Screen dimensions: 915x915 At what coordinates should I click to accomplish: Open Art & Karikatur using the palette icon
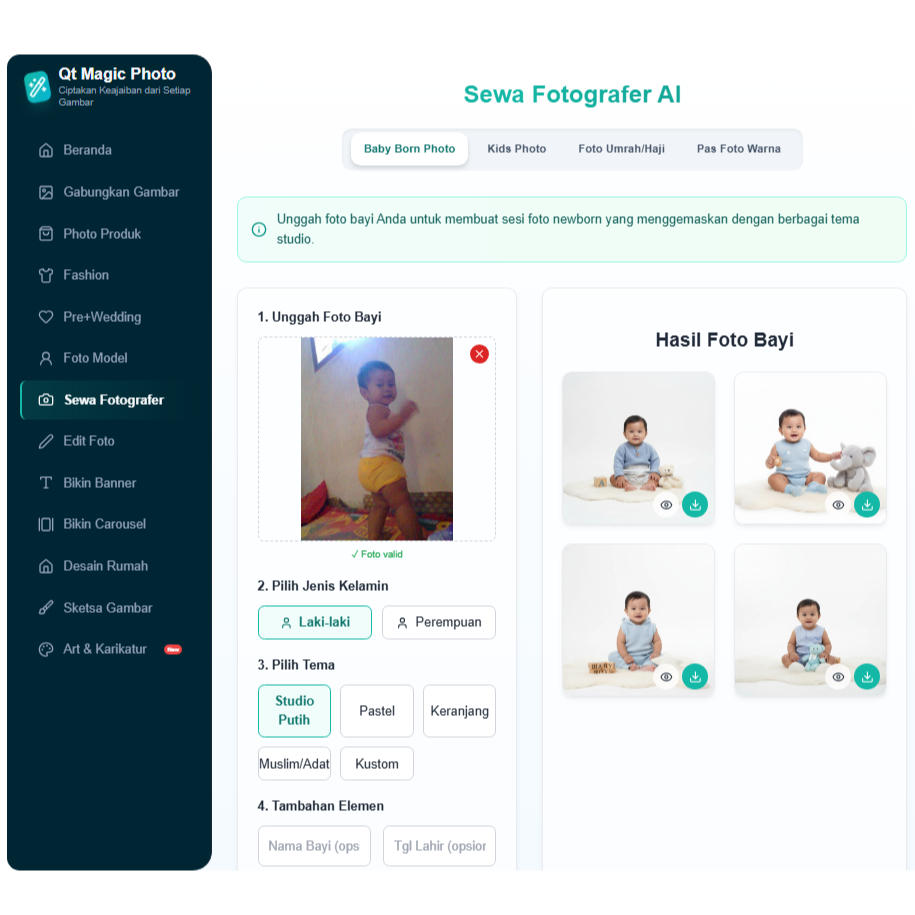pos(46,649)
